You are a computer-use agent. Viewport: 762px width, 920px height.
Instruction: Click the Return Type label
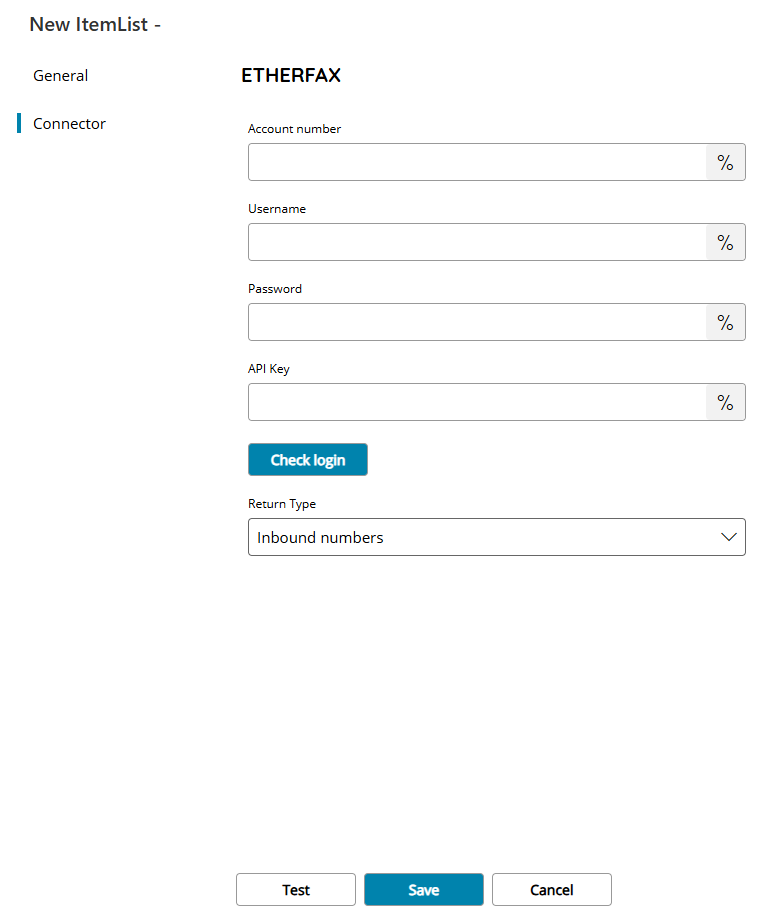click(282, 504)
